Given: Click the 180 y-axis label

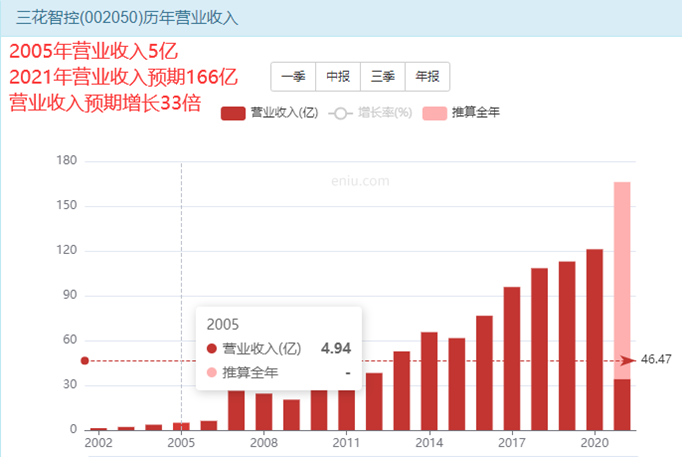Looking at the screenshot, I should [67, 160].
